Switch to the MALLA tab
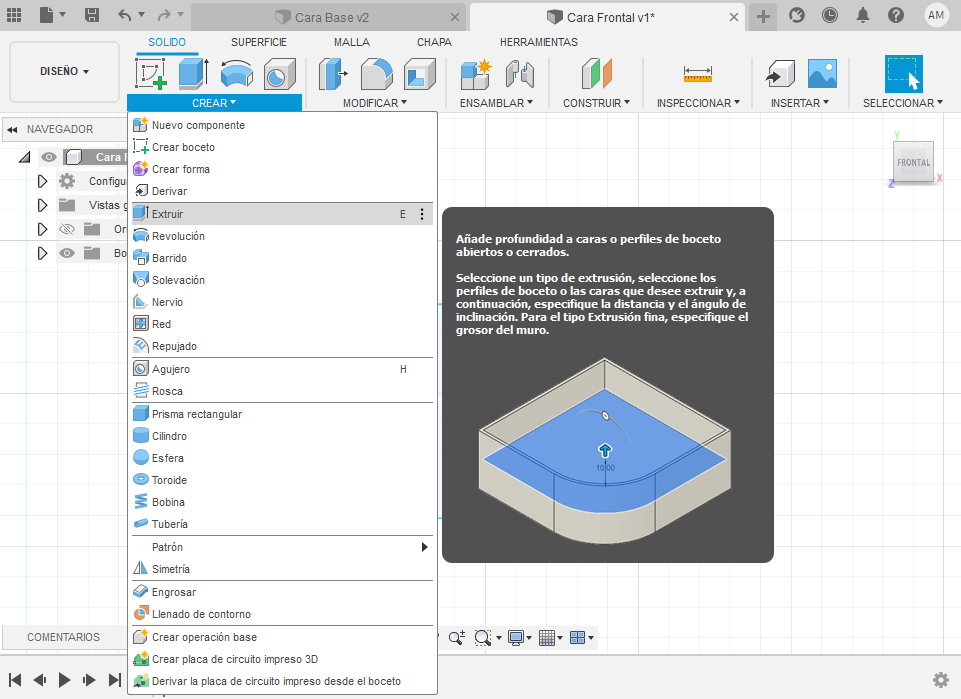 point(352,42)
